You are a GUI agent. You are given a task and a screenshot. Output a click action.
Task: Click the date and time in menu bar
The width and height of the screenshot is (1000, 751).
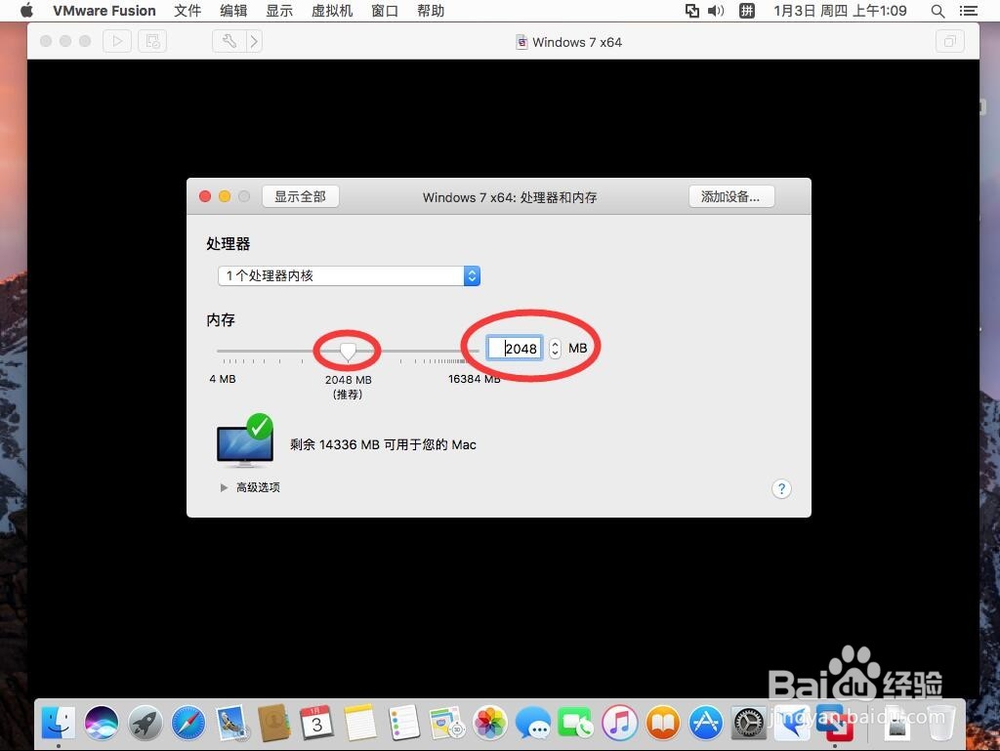click(840, 11)
